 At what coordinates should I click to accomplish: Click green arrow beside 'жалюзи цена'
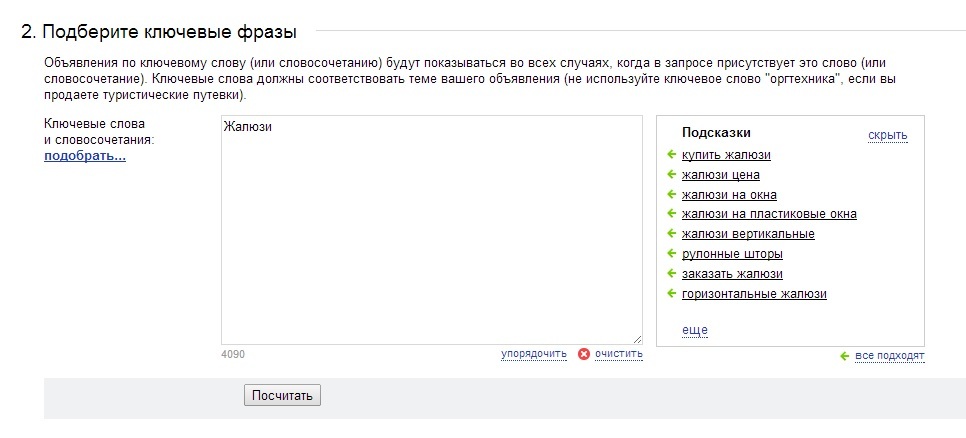tap(672, 175)
